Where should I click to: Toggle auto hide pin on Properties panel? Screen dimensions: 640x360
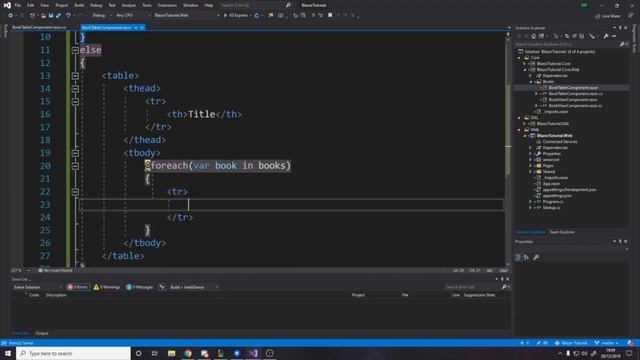pos(620,242)
